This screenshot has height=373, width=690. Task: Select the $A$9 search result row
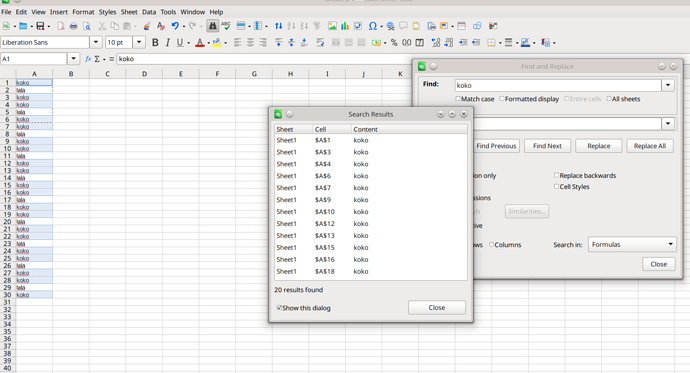click(x=371, y=200)
